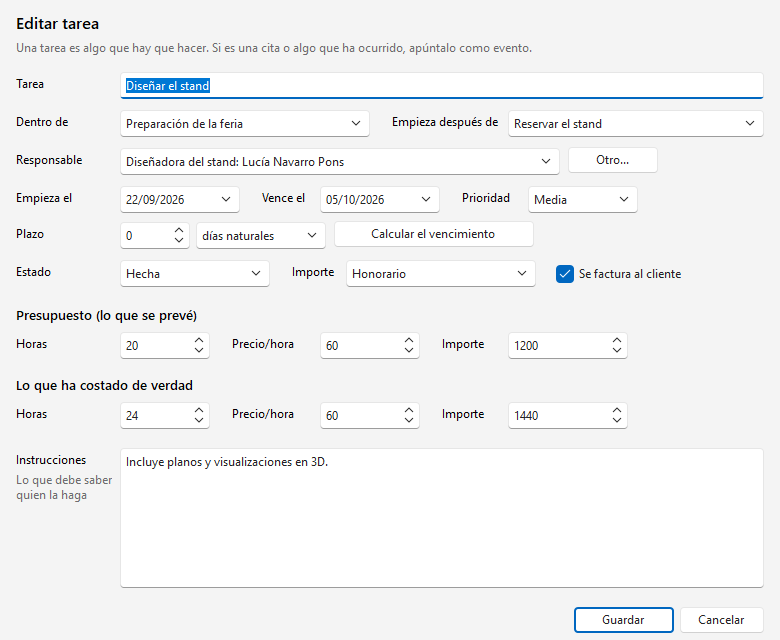Expand the Estado dropdown showing Hecha
Screen dimensions: 780x640
point(195,274)
